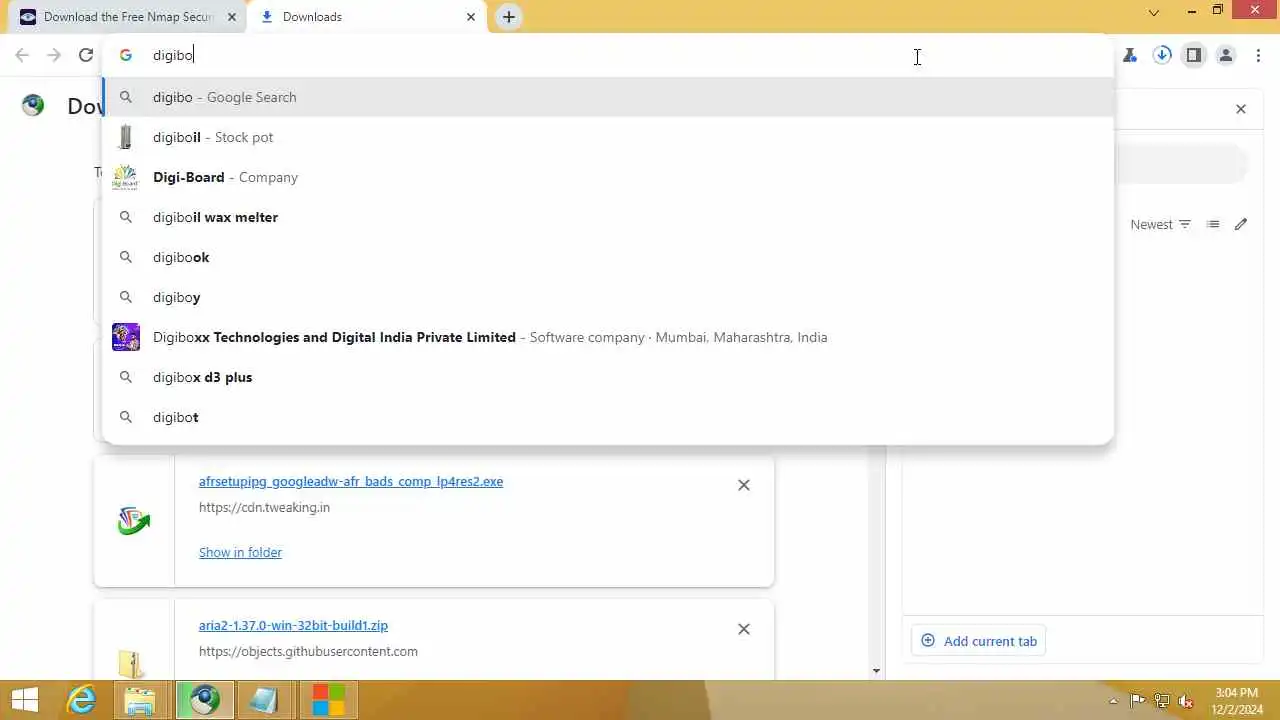Show hidden system tray icons arrow
This screenshot has height=720, width=1280.
[x=1113, y=701]
